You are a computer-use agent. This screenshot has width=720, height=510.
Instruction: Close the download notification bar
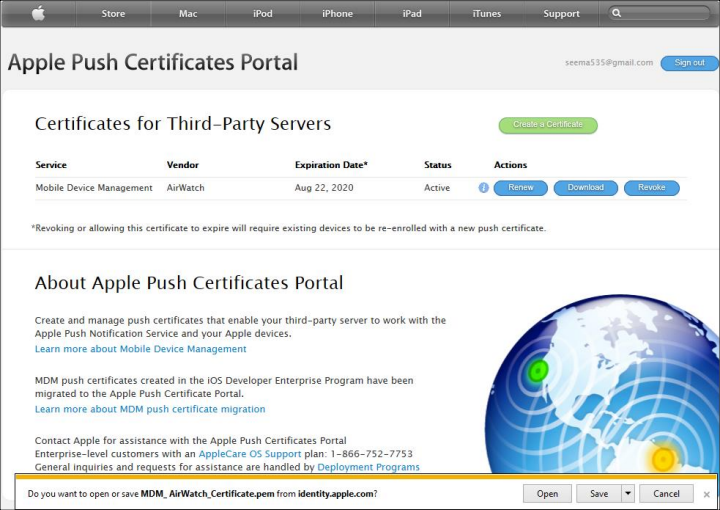coord(706,494)
